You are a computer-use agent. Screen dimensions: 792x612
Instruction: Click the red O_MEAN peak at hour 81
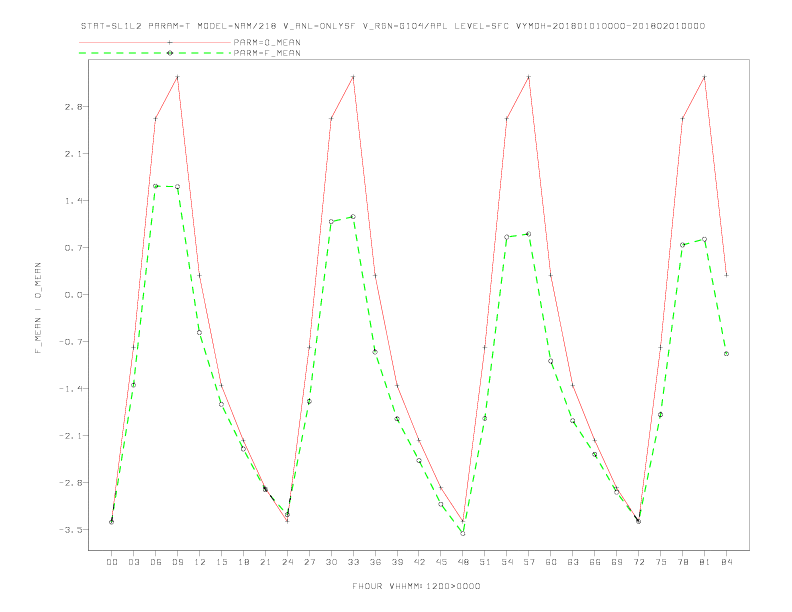[x=705, y=77]
